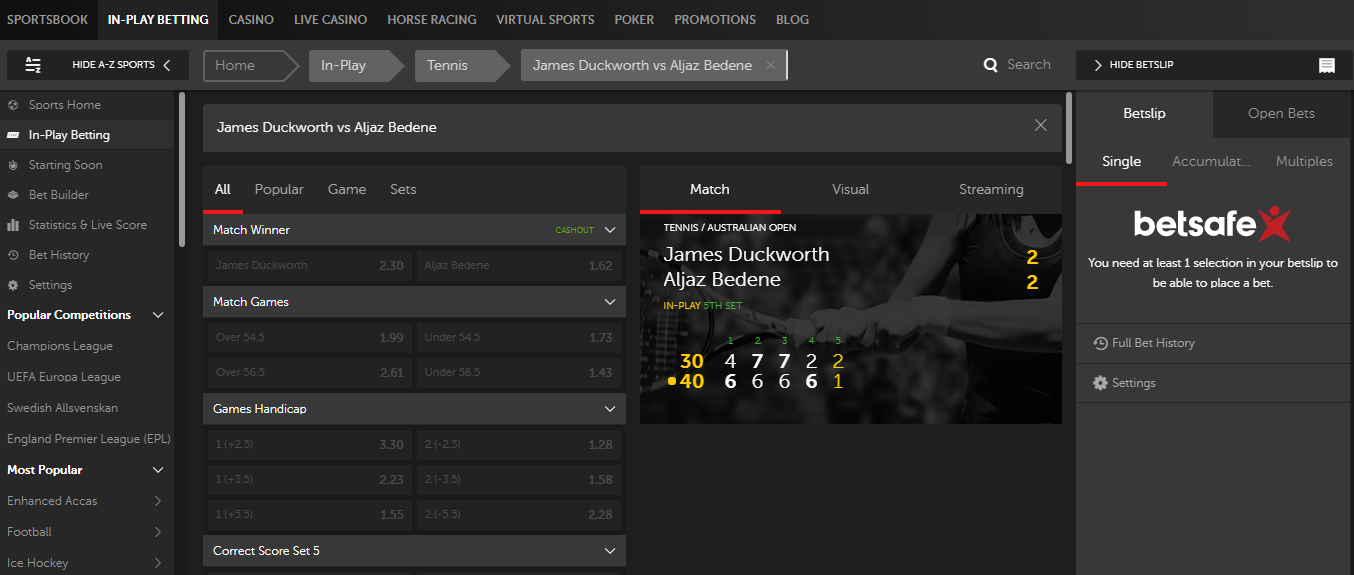Click the Bet History clock icon in sidebar
The width and height of the screenshot is (1354, 575).
(13, 255)
